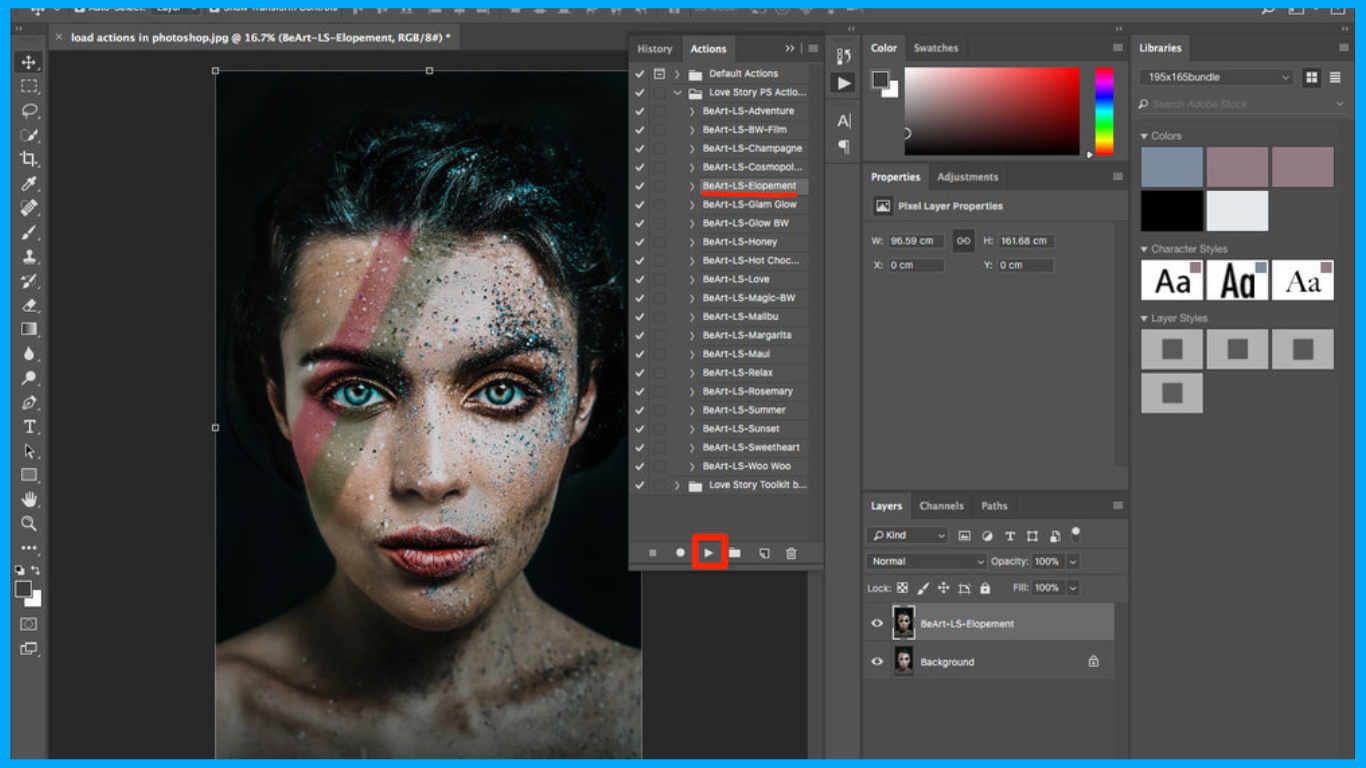
Task: Open the 195x165bundle library dropdown
Action: (x=1216, y=77)
